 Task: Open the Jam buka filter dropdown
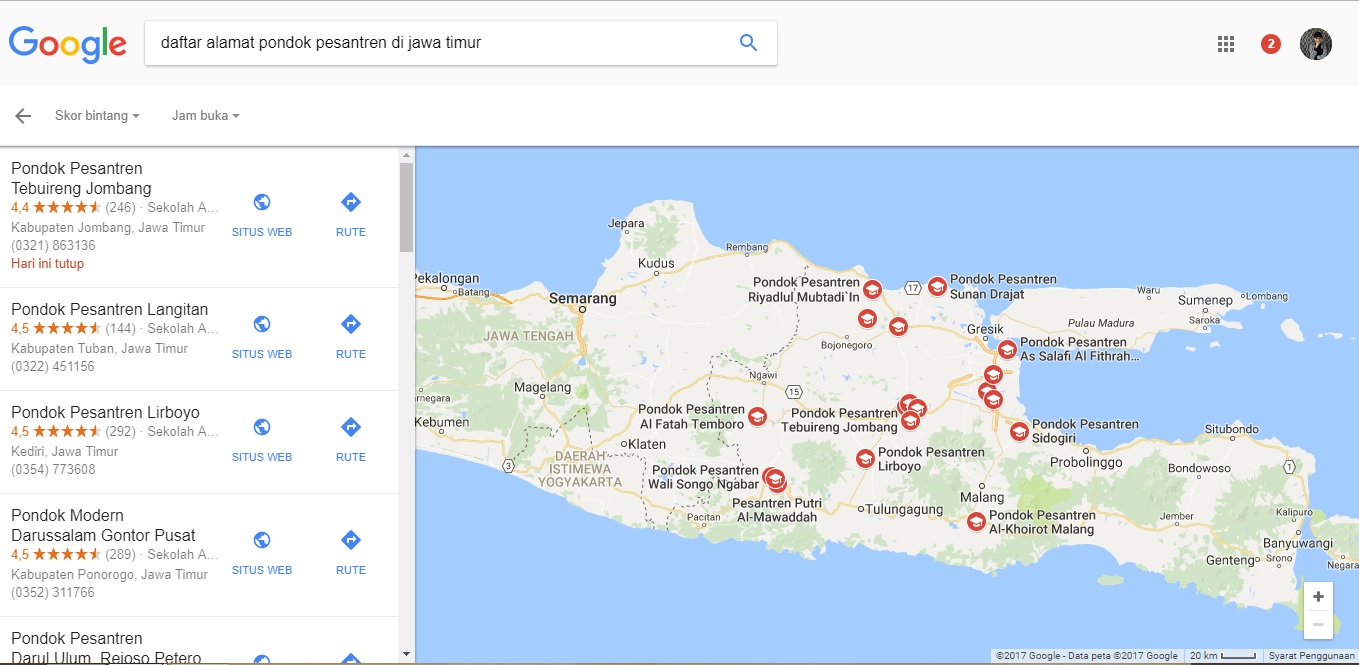pos(206,116)
